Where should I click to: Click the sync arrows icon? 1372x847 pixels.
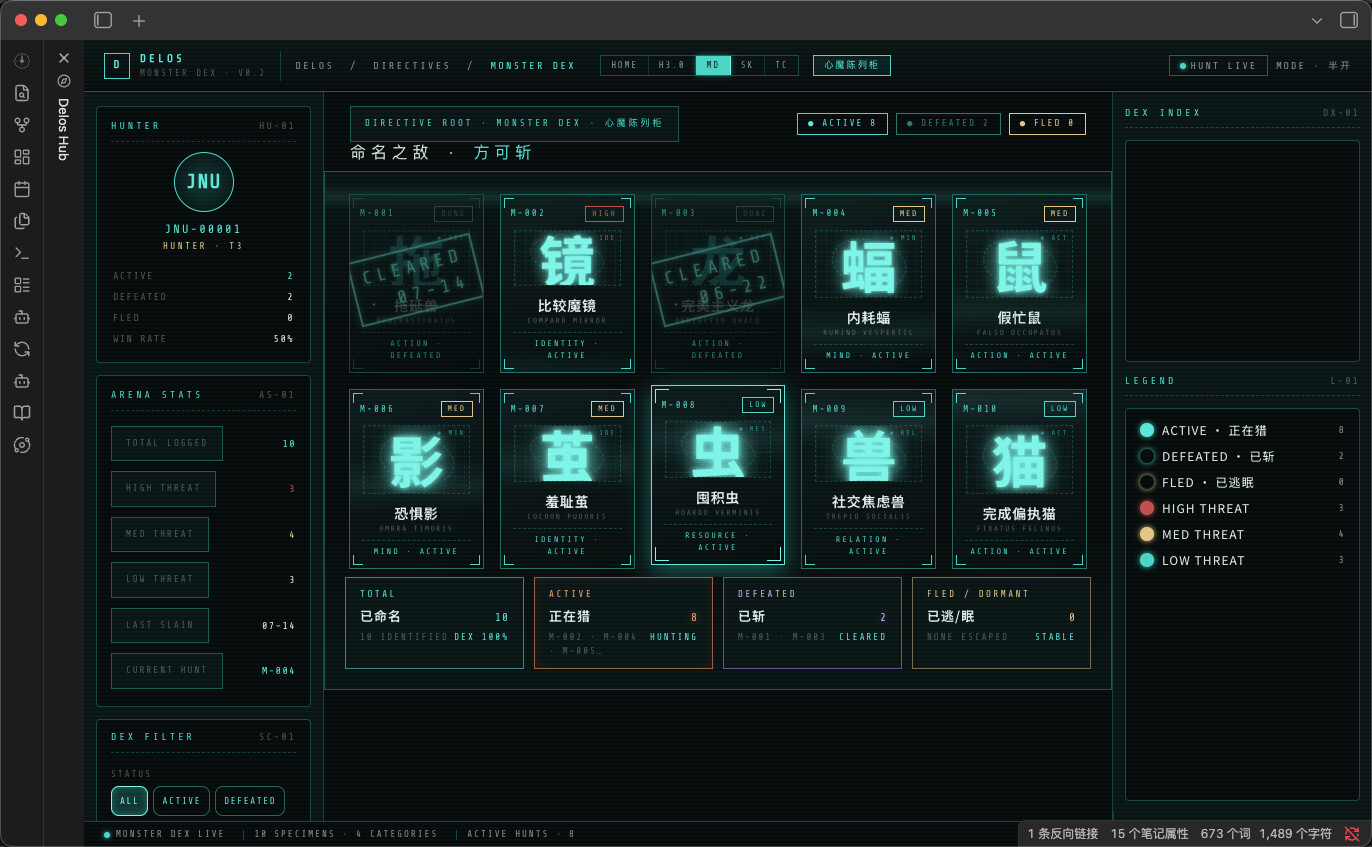point(22,349)
